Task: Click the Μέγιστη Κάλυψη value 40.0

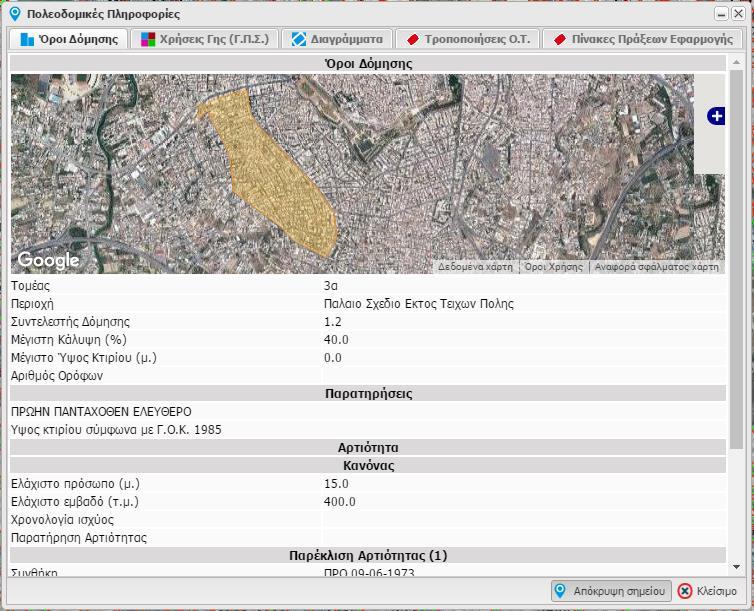Action: tap(336, 340)
